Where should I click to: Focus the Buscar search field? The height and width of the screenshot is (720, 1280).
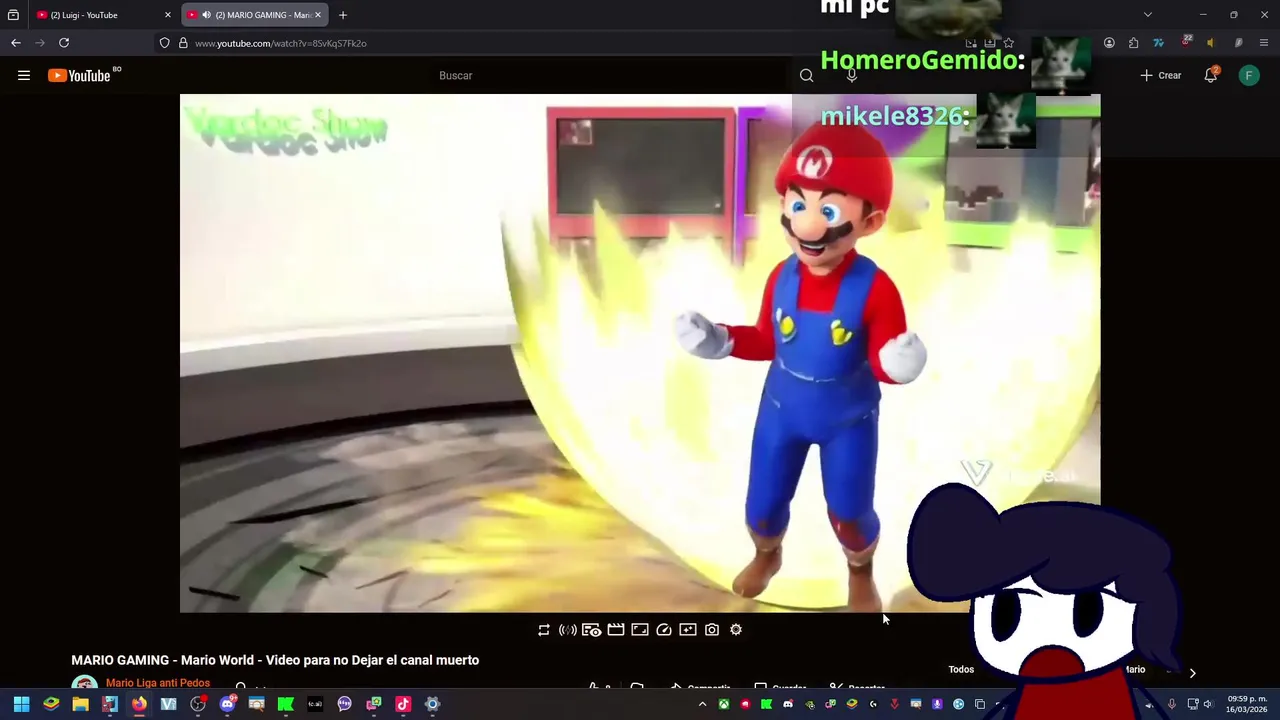click(610, 75)
